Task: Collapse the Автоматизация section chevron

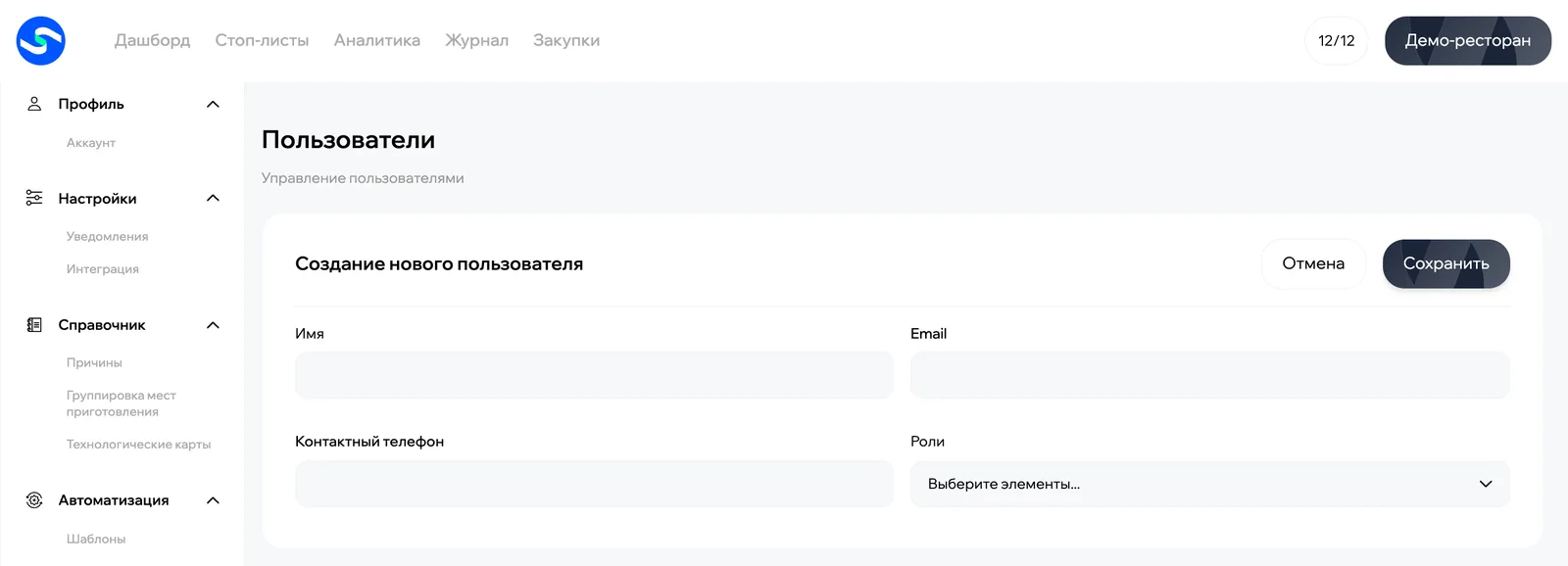Action: pos(213,500)
